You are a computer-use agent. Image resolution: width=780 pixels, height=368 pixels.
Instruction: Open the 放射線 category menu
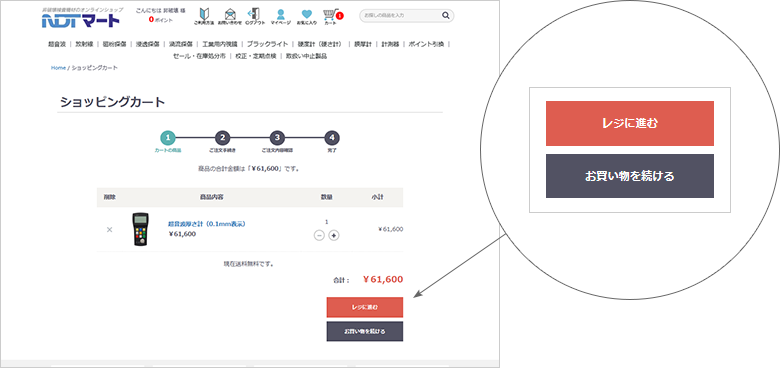tap(84, 44)
